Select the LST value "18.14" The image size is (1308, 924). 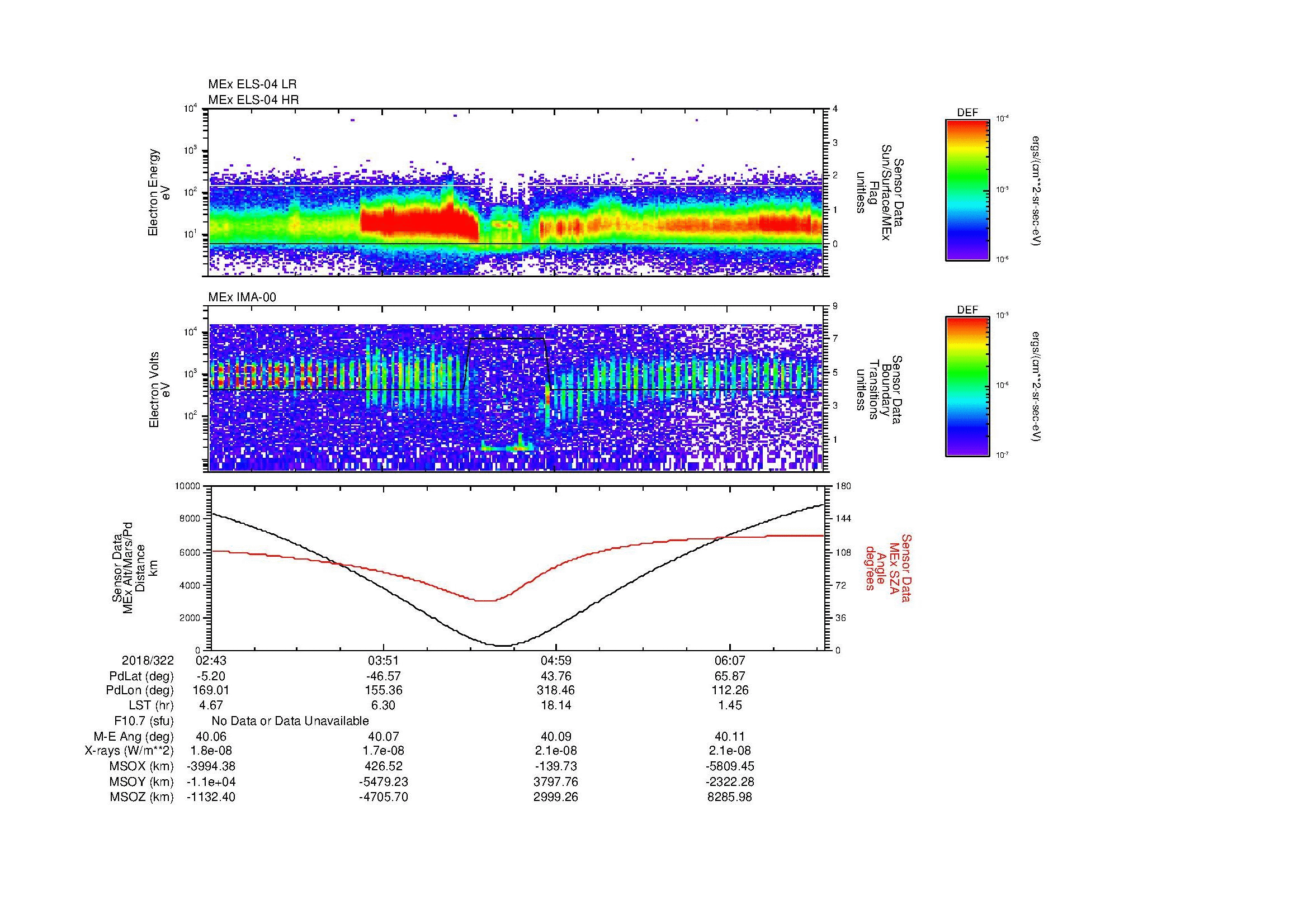pyautogui.click(x=556, y=706)
